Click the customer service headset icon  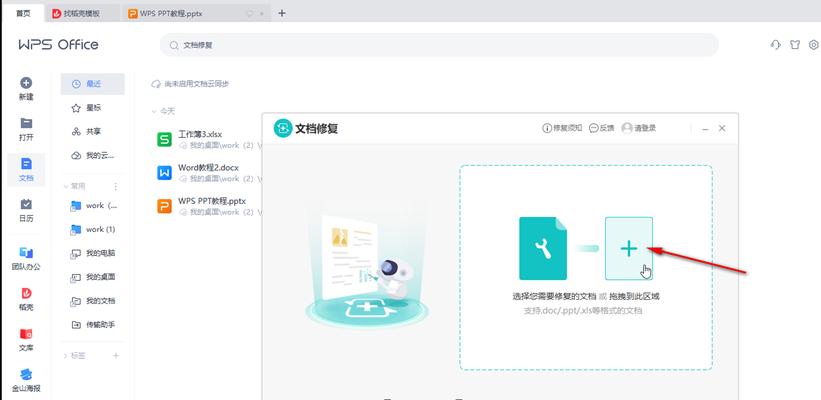pos(775,45)
